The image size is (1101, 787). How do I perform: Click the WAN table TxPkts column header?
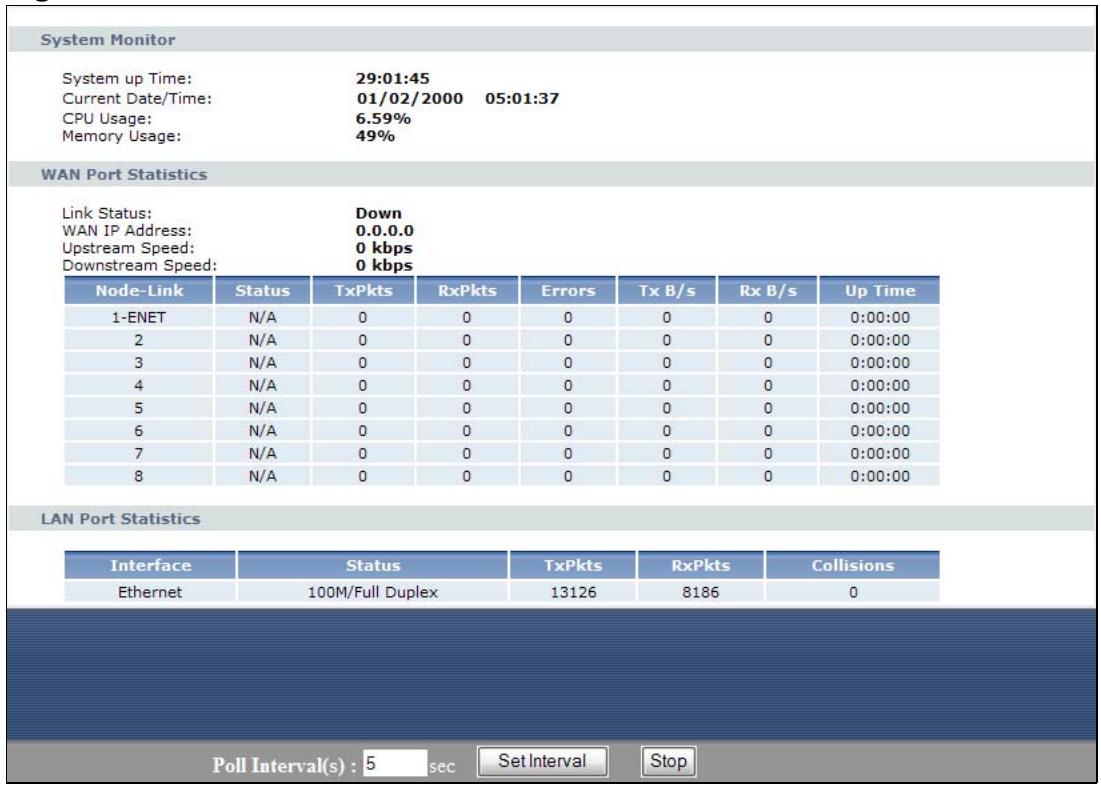pos(363,291)
